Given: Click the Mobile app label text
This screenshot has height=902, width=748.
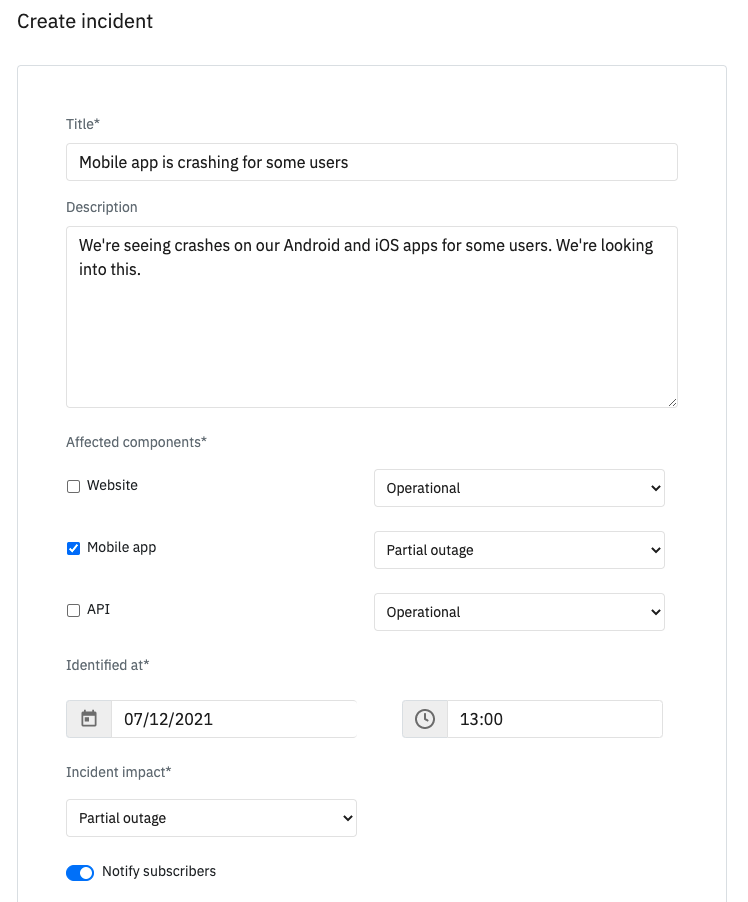Looking at the screenshot, I should pos(121,547).
